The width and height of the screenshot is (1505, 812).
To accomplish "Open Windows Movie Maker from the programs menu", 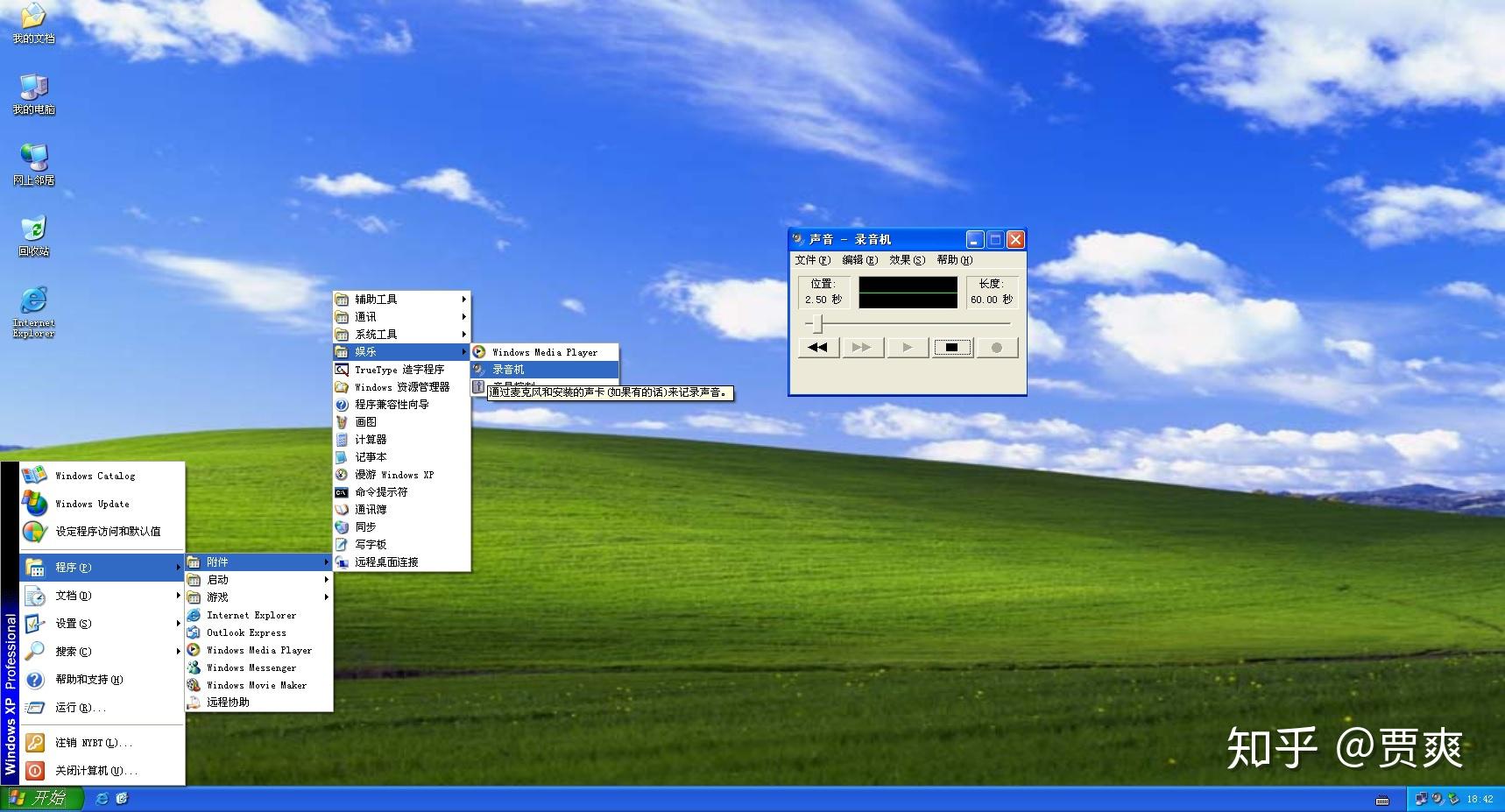I will click(x=258, y=685).
